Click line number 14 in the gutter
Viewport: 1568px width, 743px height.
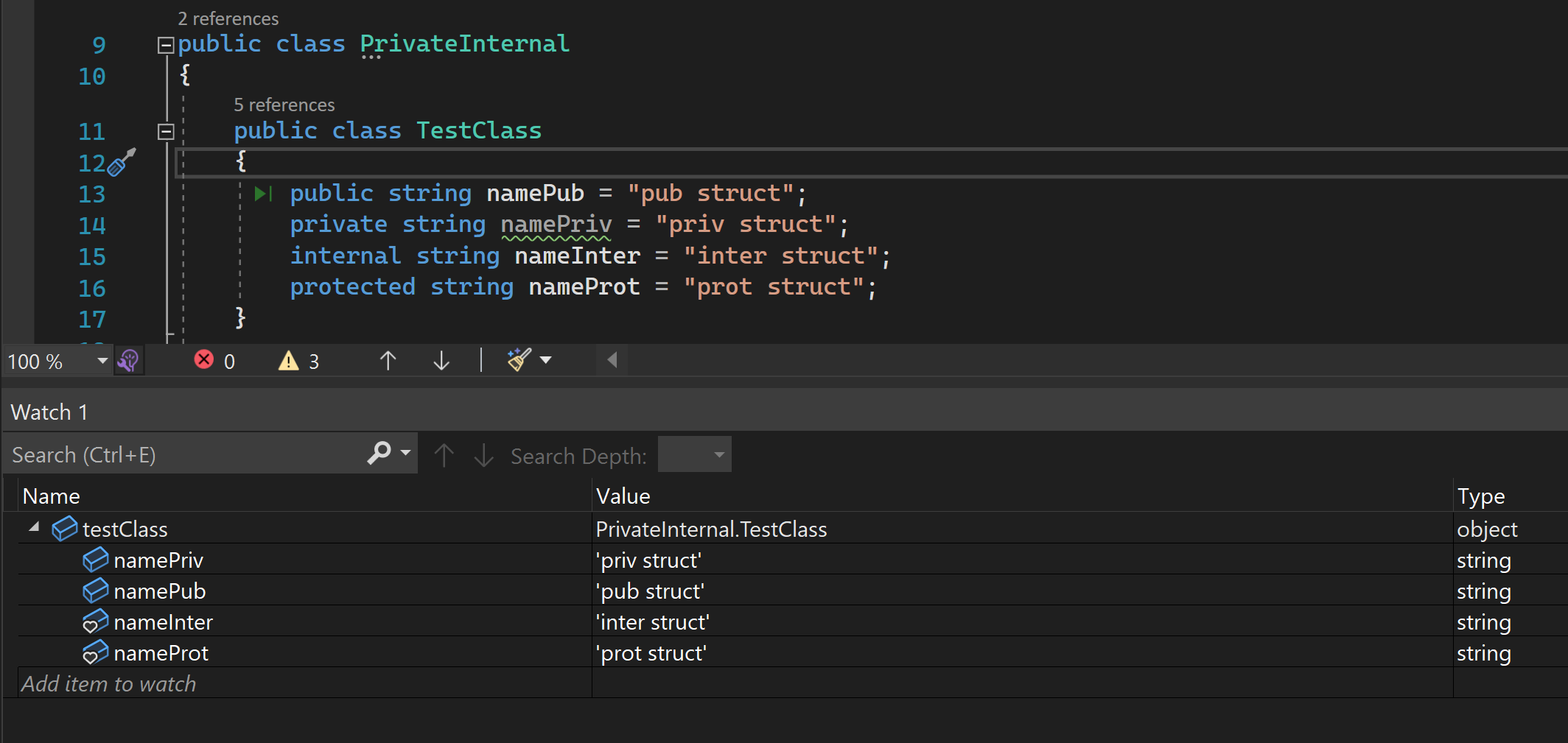[x=92, y=225]
